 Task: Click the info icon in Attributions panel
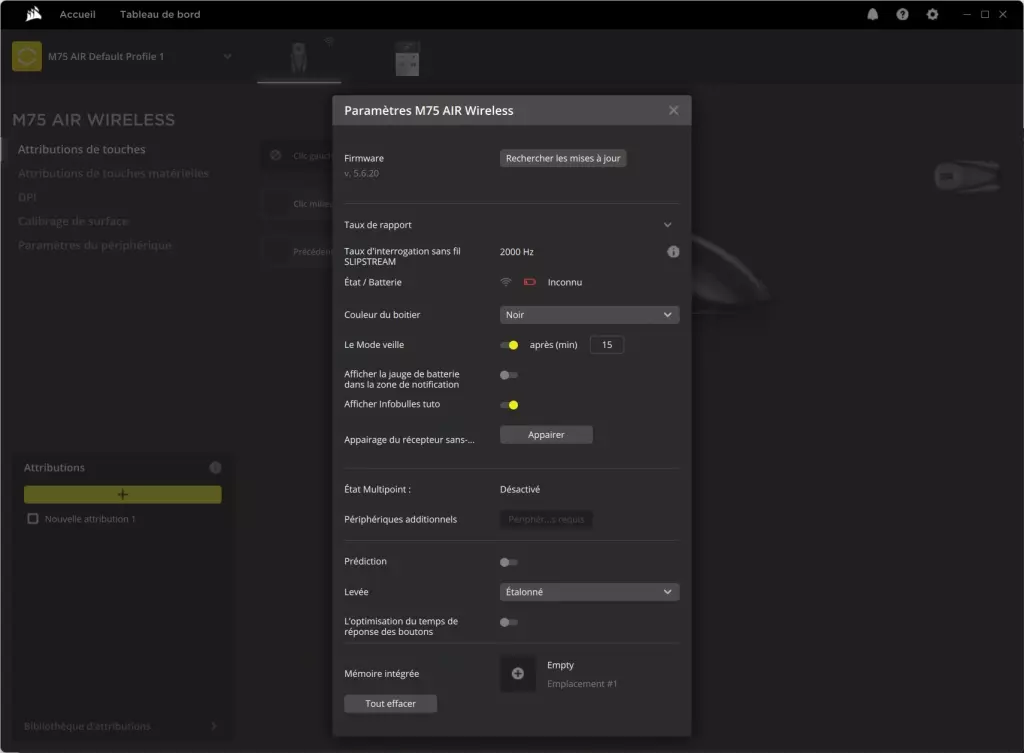tap(215, 468)
